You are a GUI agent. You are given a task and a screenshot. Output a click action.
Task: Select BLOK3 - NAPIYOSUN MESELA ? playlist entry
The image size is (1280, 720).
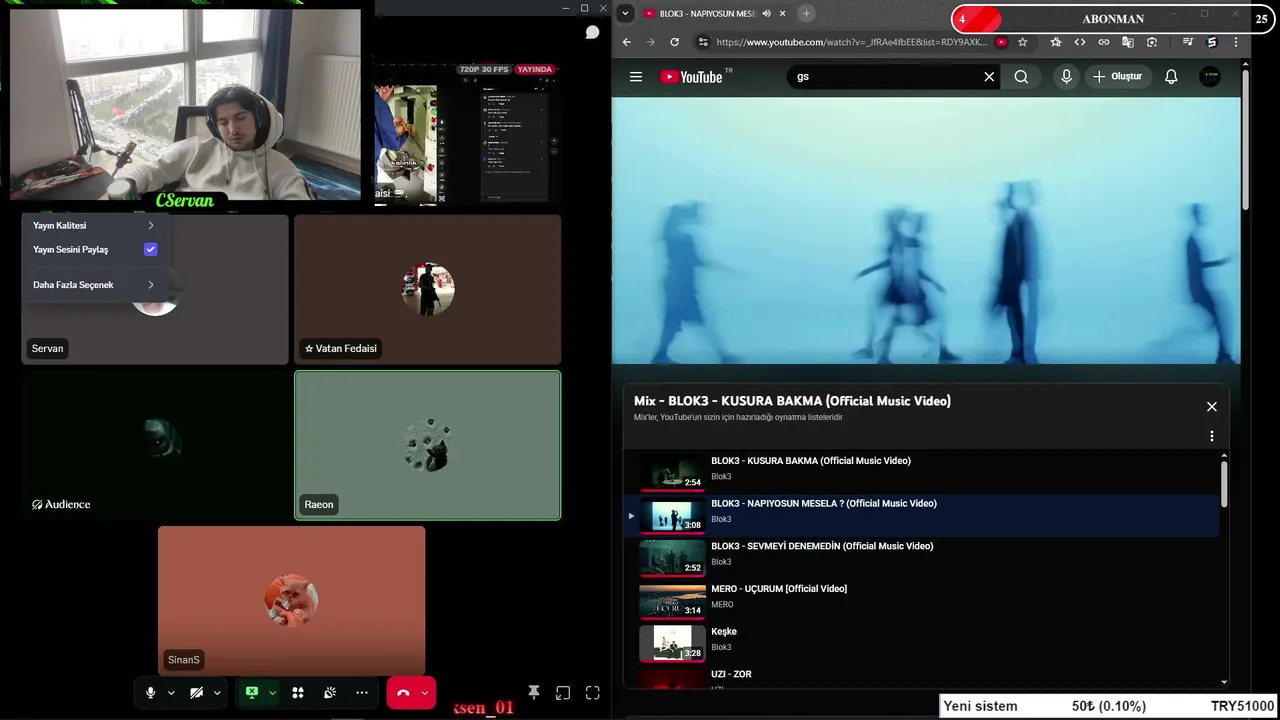tap(920, 514)
